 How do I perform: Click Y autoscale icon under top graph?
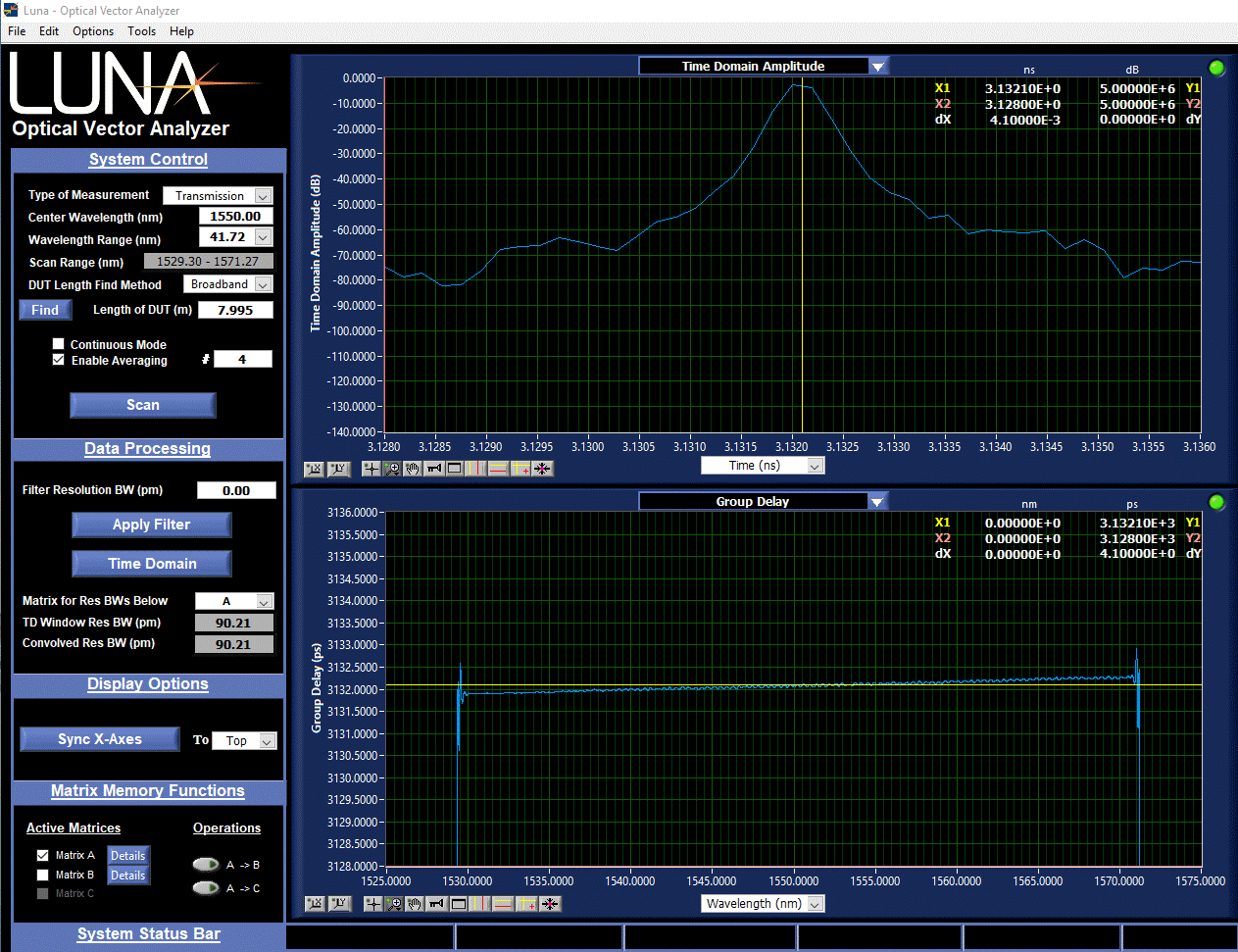339,469
